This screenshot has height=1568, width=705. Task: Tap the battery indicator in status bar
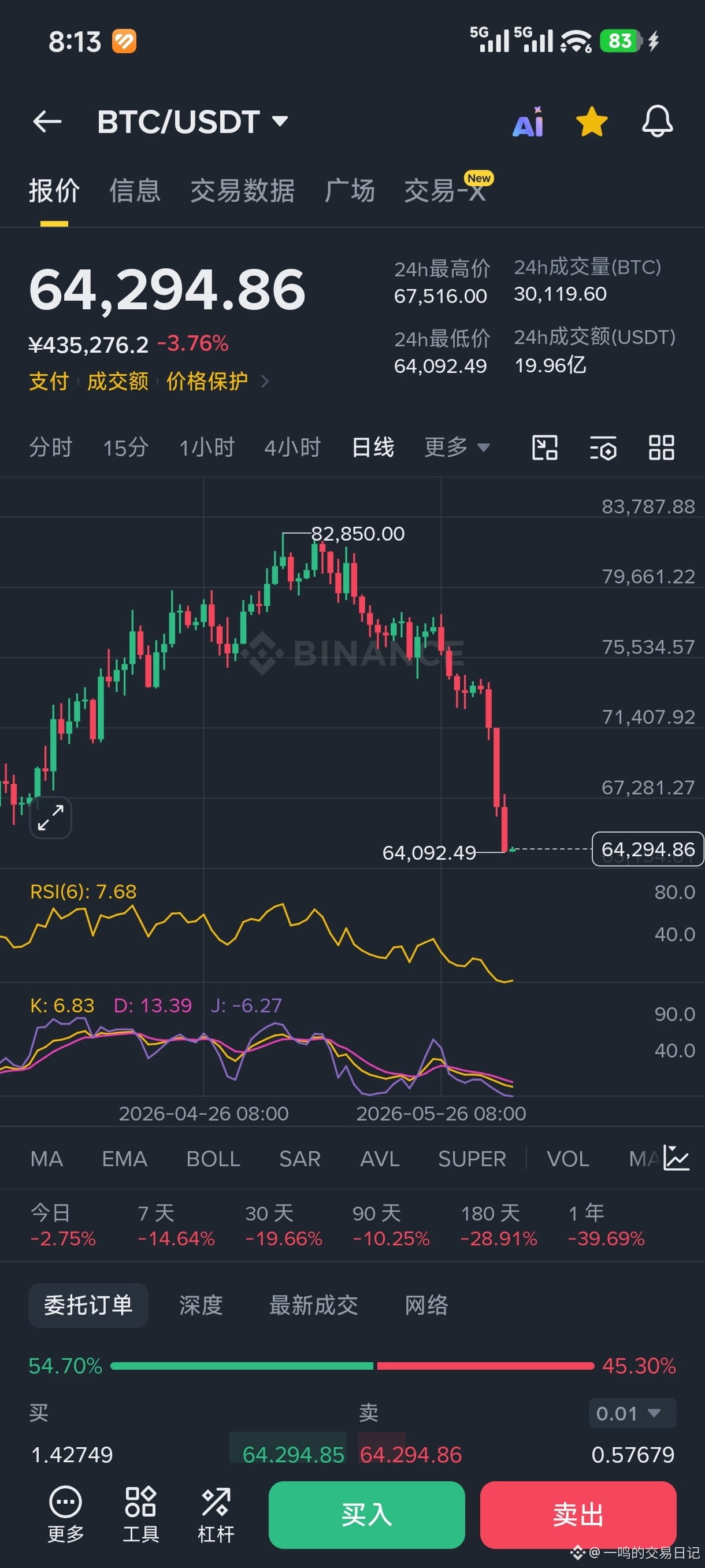tap(621, 41)
